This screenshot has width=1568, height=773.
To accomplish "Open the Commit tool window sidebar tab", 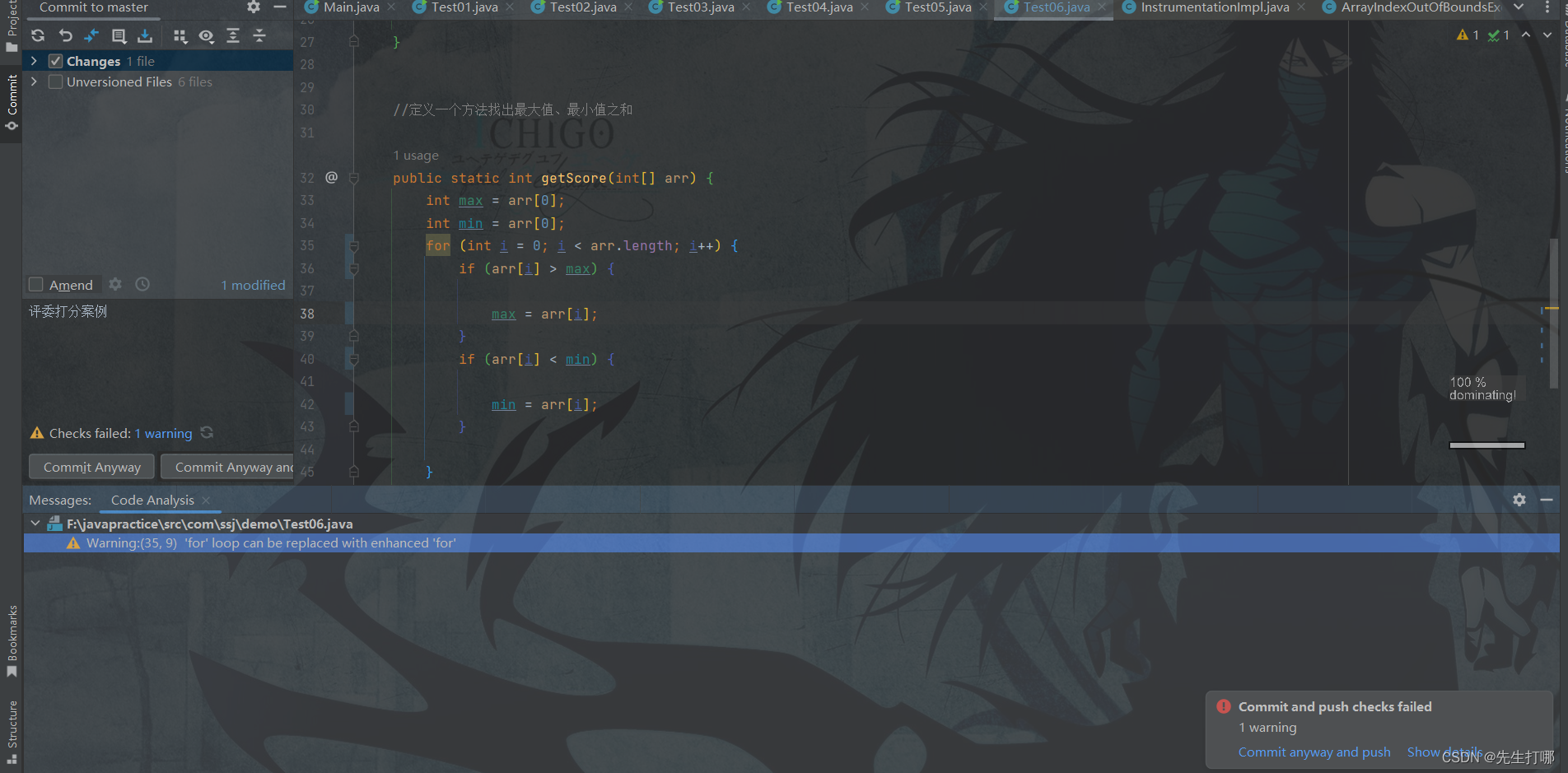I will 12,103.
